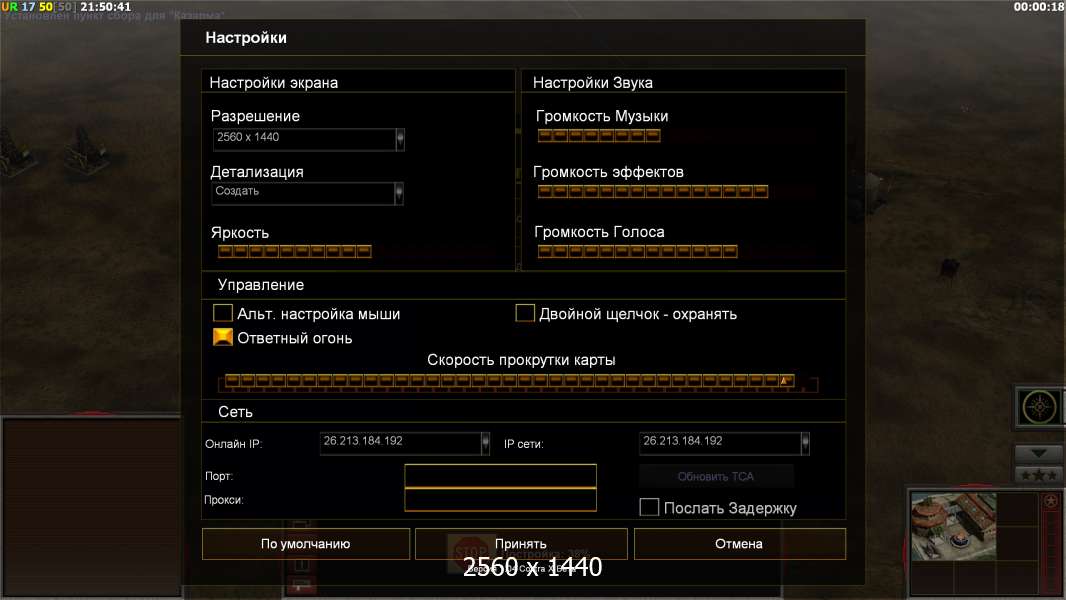Screen dimensions: 1066x600
Task: Enable Двойной щелчок - охранять checkbox
Action: 525,313
